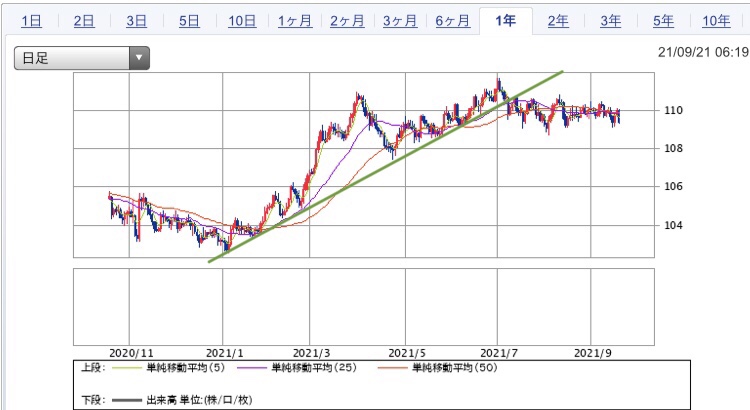Show the 6ヶ月 chart range

(x=452, y=21)
